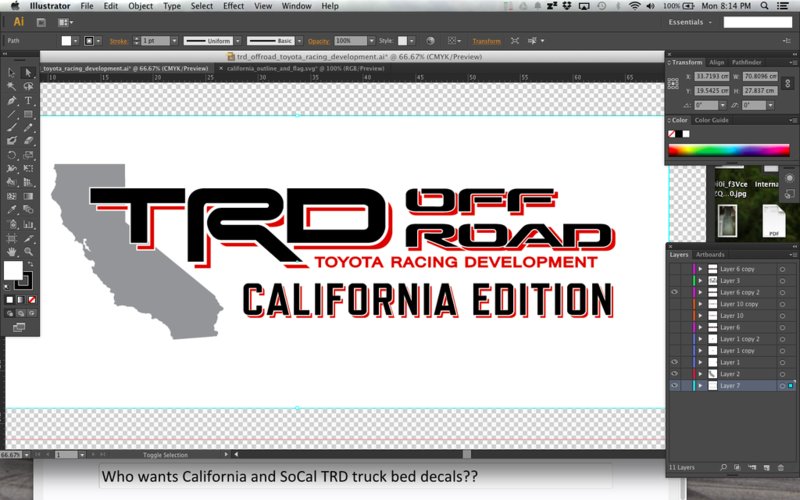This screenshot has width=800, height=500.
Task: Hide Layer 6 copy 2 via eye icon
Action: [x=674, y=292]
